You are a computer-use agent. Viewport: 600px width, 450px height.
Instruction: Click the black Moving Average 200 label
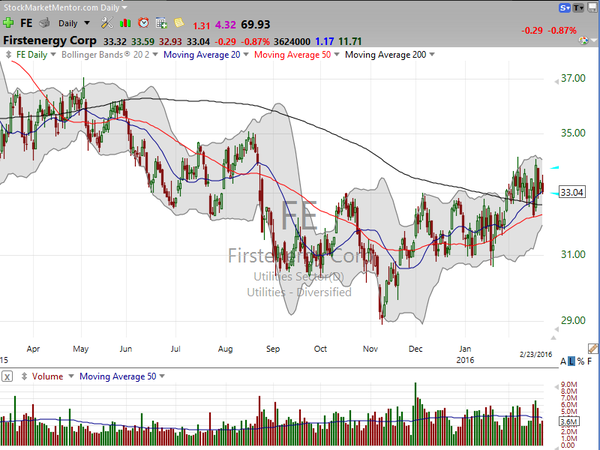(386, 55)
